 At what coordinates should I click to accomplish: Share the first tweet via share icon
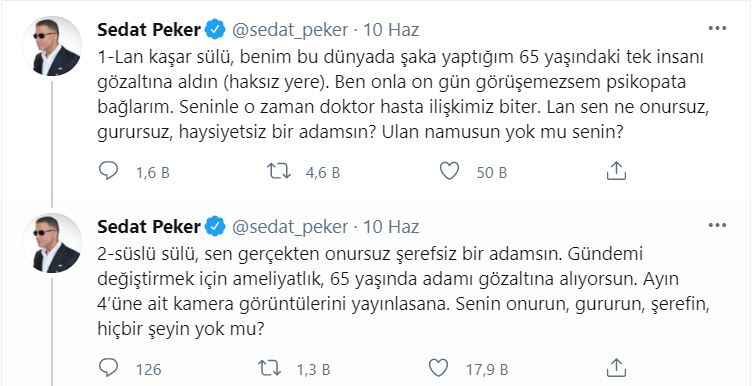coord(616,171)
